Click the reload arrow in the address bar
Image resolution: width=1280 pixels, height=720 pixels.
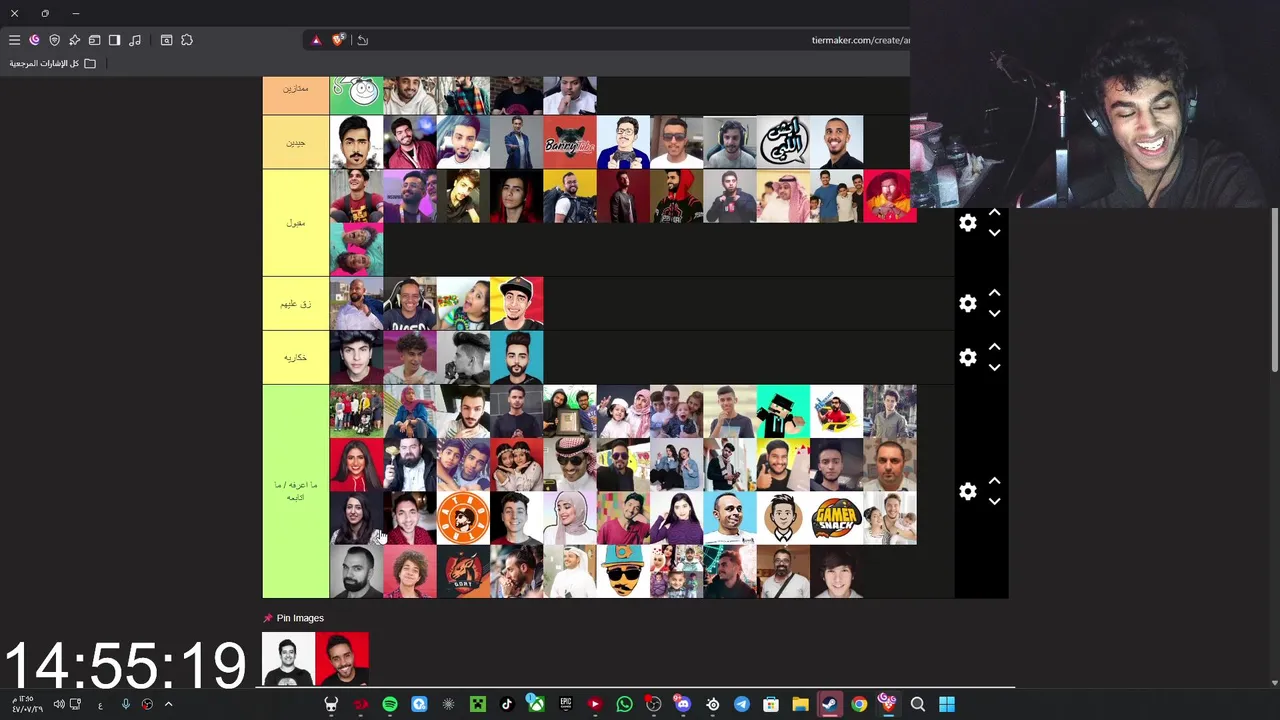[362, 40]
